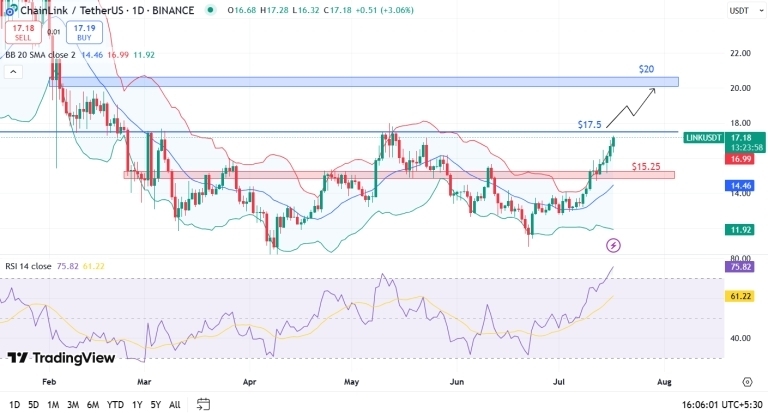Open timezone setting UTC+5:30
Image resolution: width=768 pixels, height=413 pixels.
pos(722,405)
